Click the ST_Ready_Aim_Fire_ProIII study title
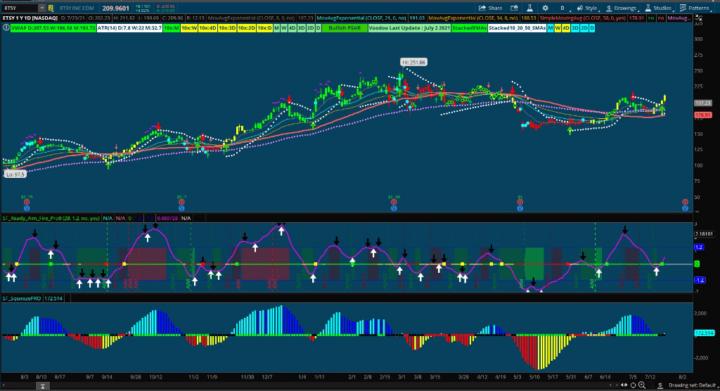720x391 pixels. click(51, 218)
